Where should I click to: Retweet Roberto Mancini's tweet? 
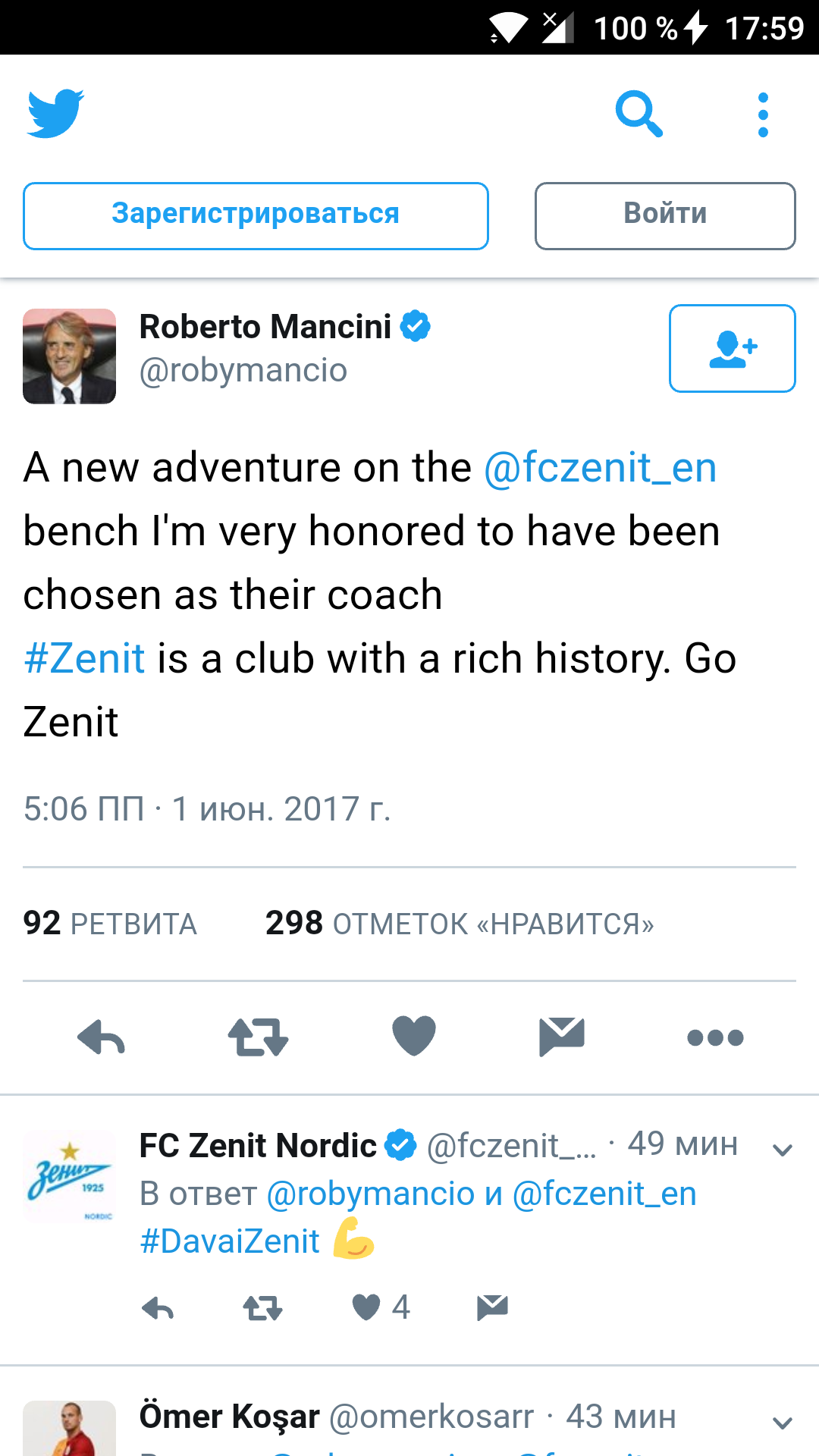[x=258, y=1037]
